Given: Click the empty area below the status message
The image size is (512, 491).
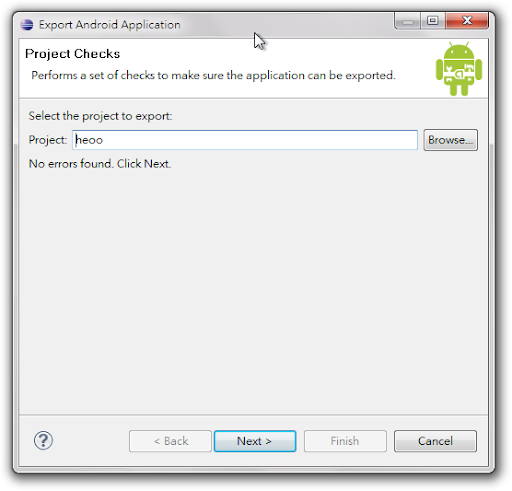Looking at the screenshot, I should [x=253, y=290].
